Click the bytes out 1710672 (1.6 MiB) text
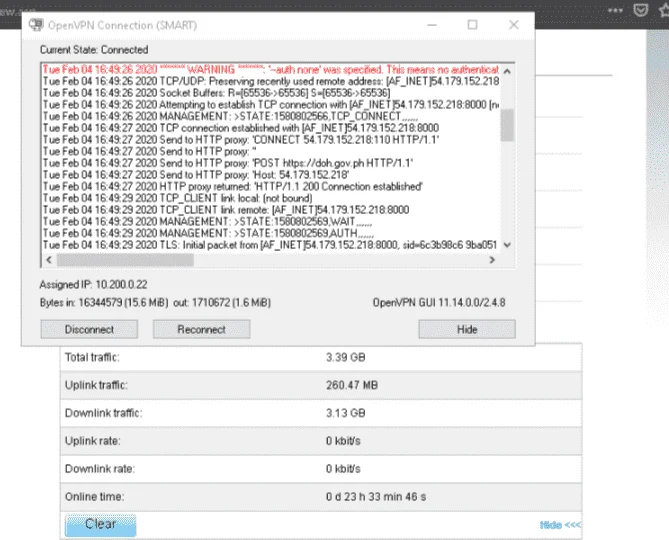 pos(222,302)
